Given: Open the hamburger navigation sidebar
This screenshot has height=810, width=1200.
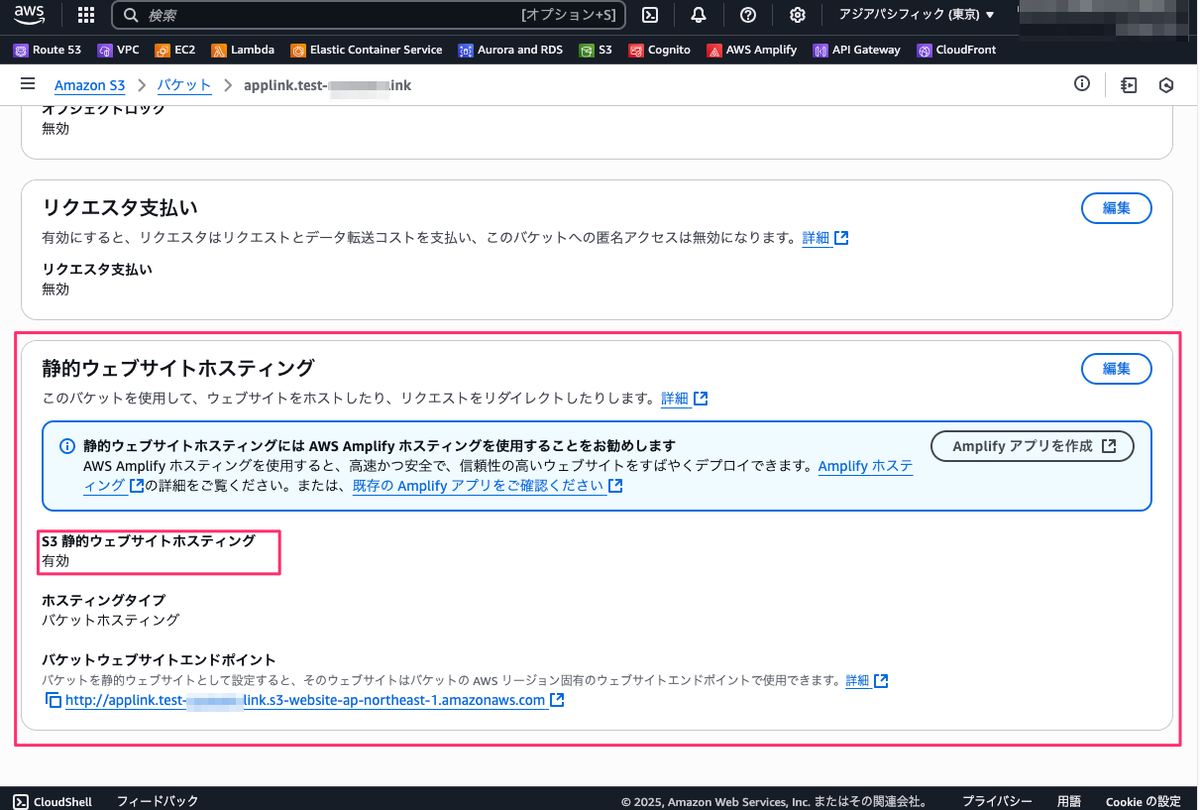Looking at the screenshot, I should (27, 84).
